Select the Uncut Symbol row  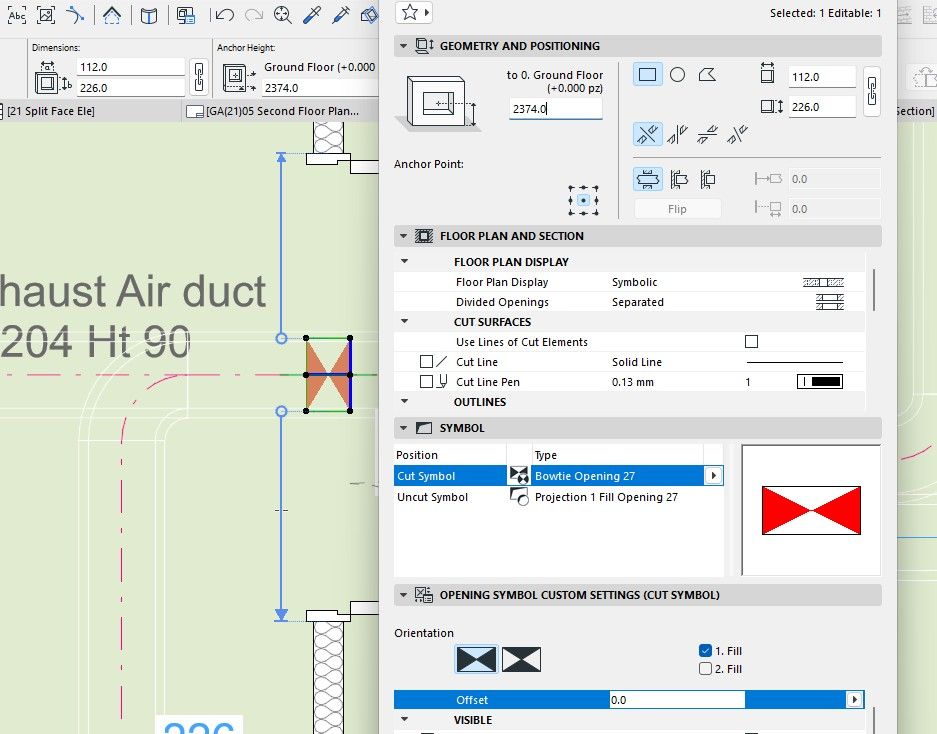pos(558,497)
